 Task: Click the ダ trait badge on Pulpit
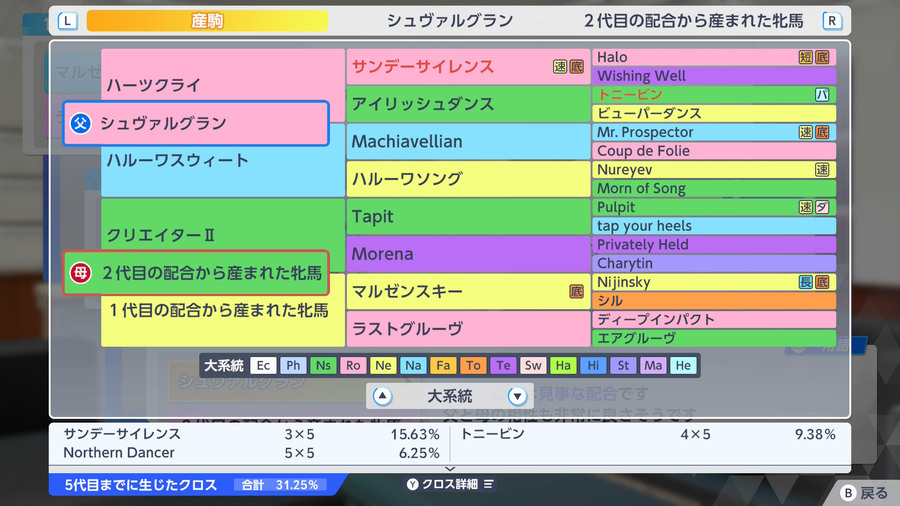pyautogui.click(x=822, y=207)
